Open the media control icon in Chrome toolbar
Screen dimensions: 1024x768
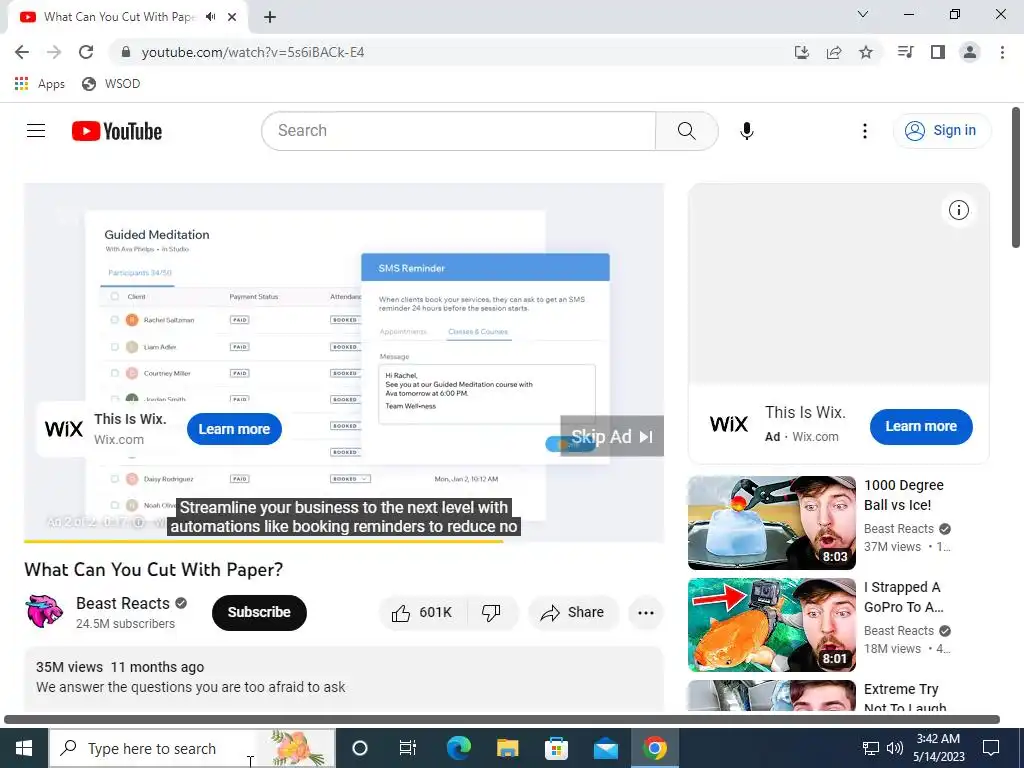905,52
